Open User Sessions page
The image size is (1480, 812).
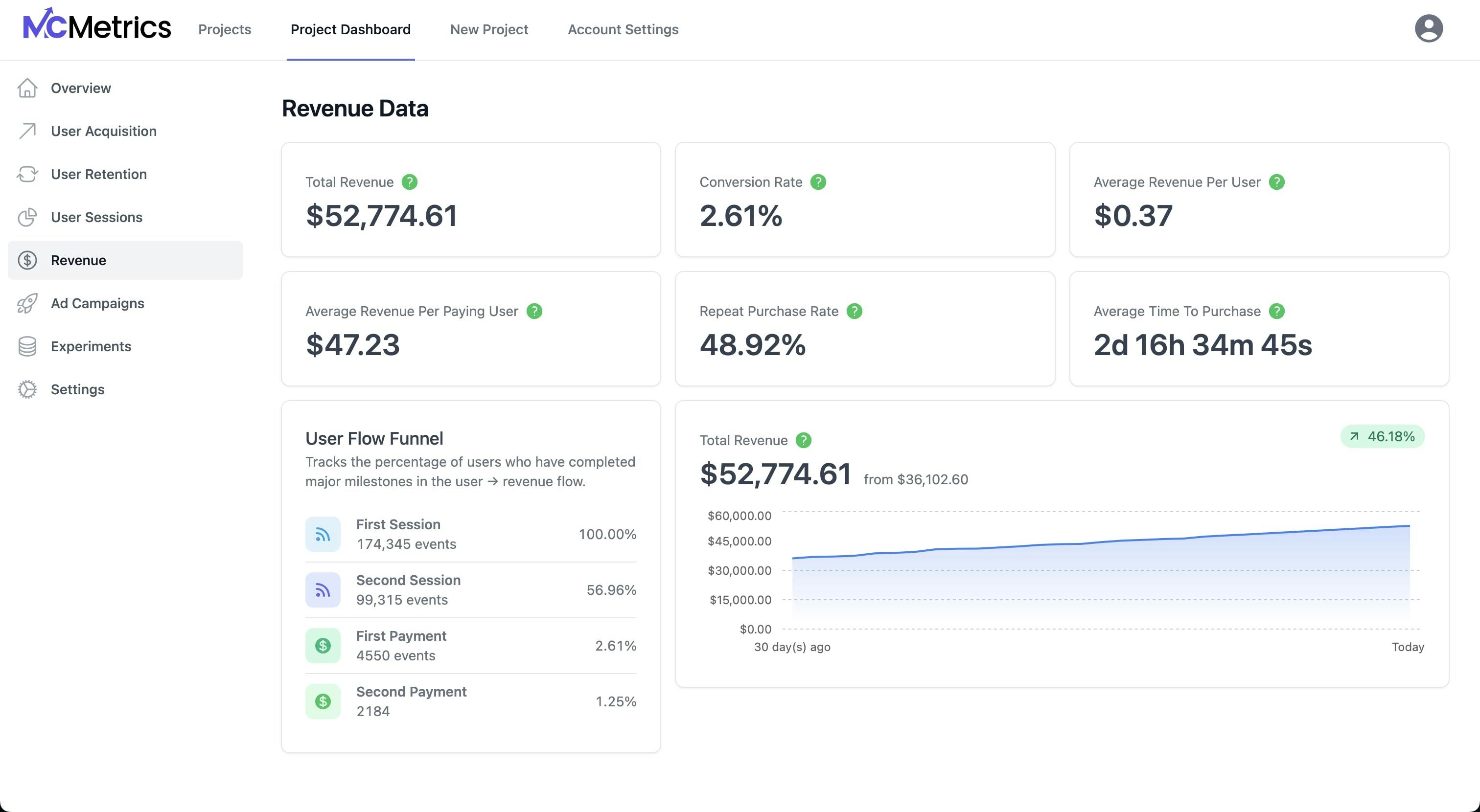click(x=125, y=217)
